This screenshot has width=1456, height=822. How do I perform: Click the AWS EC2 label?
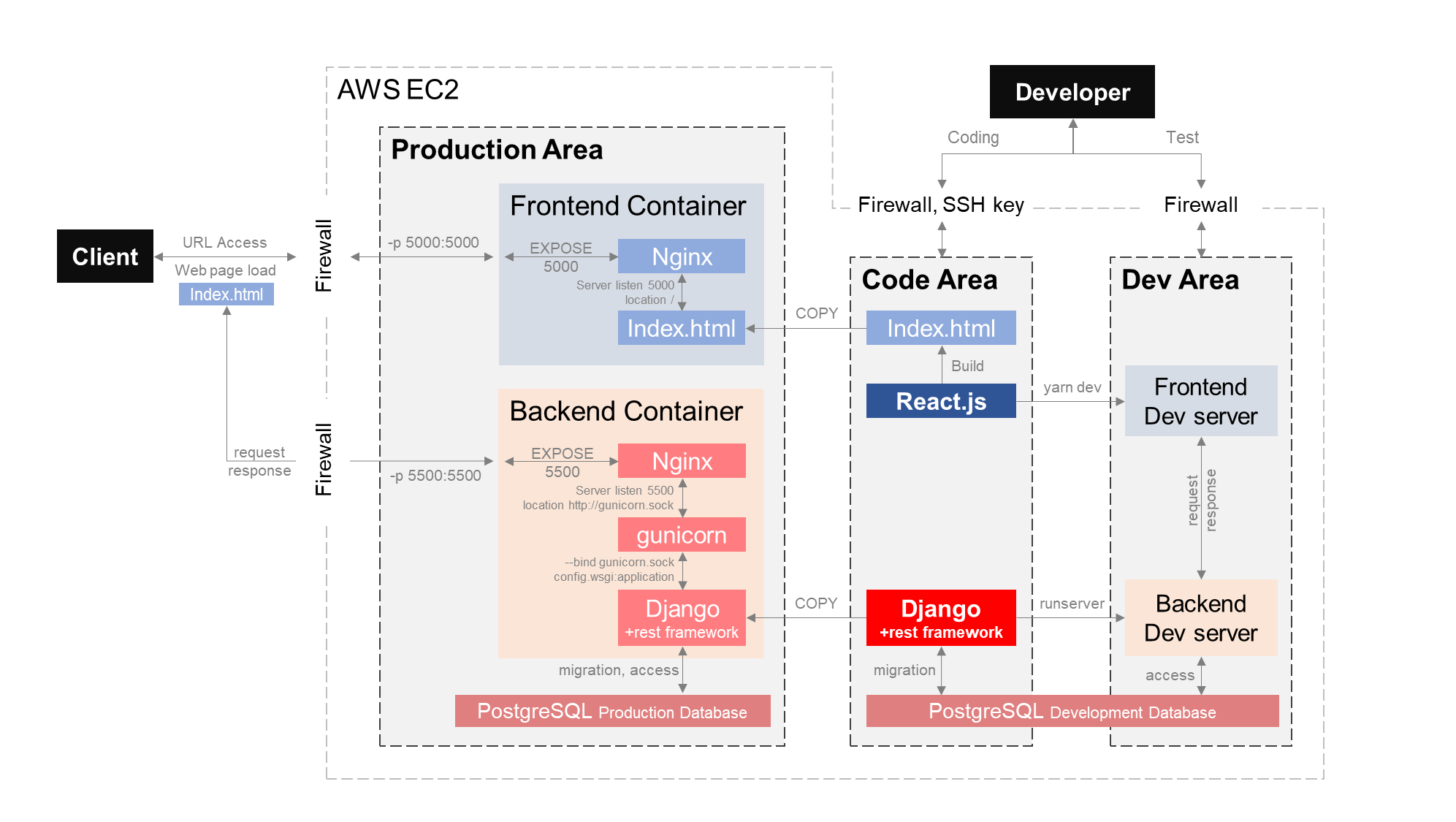(x=397, y=90)
